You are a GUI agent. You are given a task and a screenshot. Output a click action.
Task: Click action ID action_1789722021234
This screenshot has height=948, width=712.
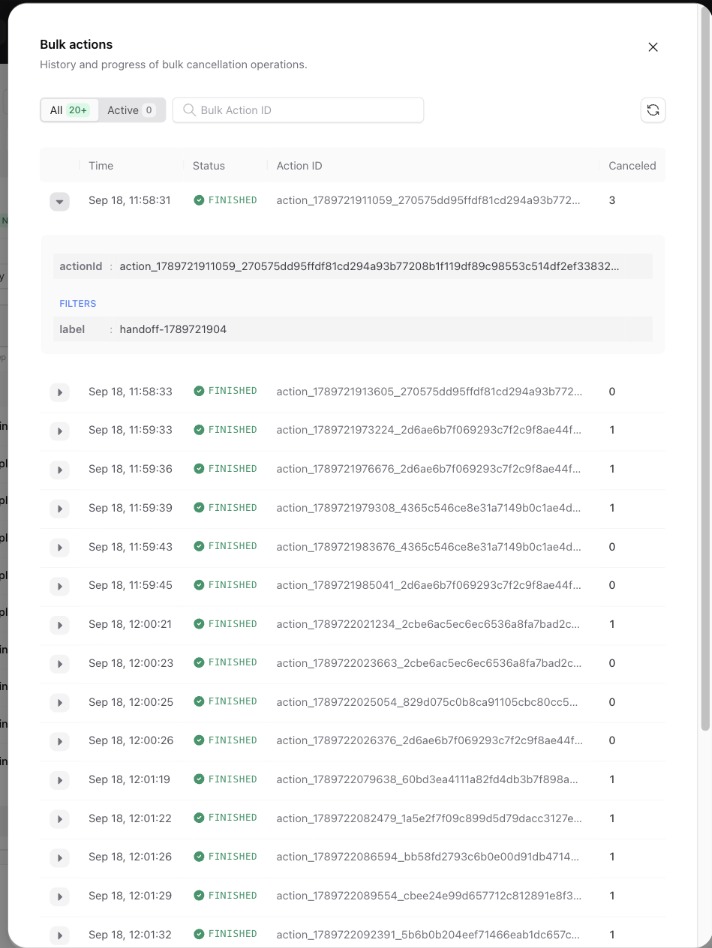point(428,624)
